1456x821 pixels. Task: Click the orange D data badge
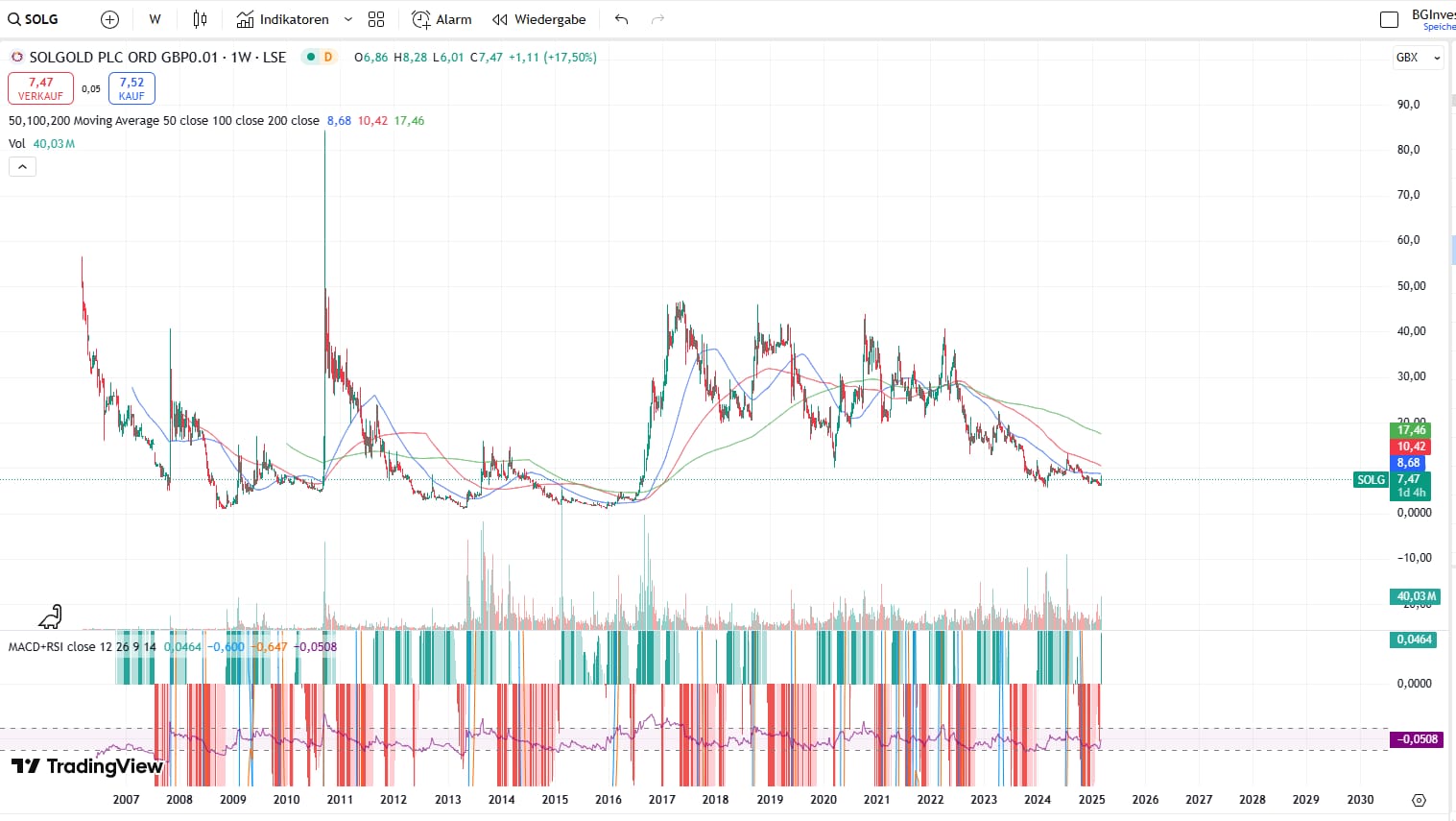coord(328,57)
